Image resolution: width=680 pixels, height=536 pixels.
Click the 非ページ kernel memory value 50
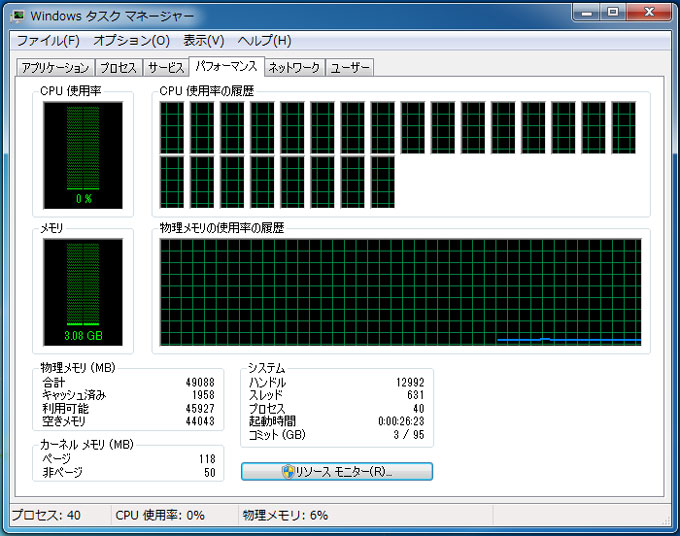click(x=210, y=472)
